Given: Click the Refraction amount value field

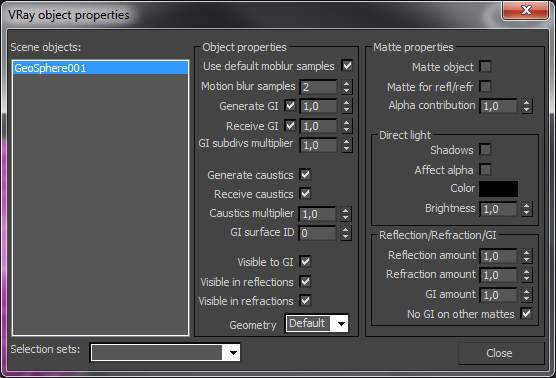Looking at the screenshot, I should (x=499, y=275).
